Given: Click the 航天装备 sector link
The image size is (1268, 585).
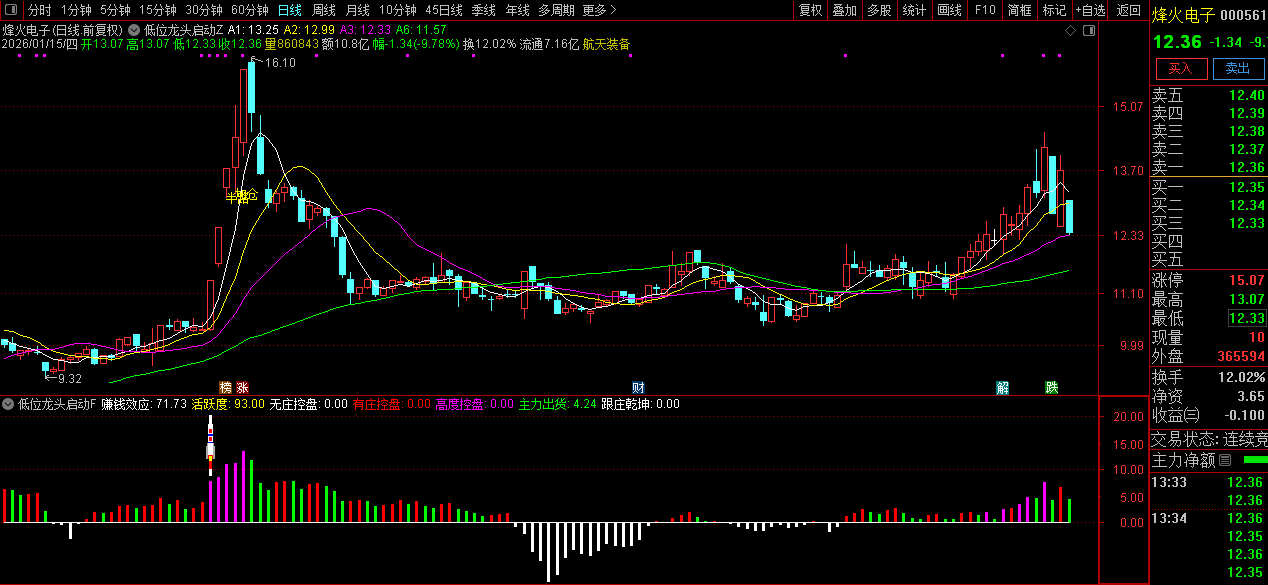Looking at the screenshot, I should point(607,44).
